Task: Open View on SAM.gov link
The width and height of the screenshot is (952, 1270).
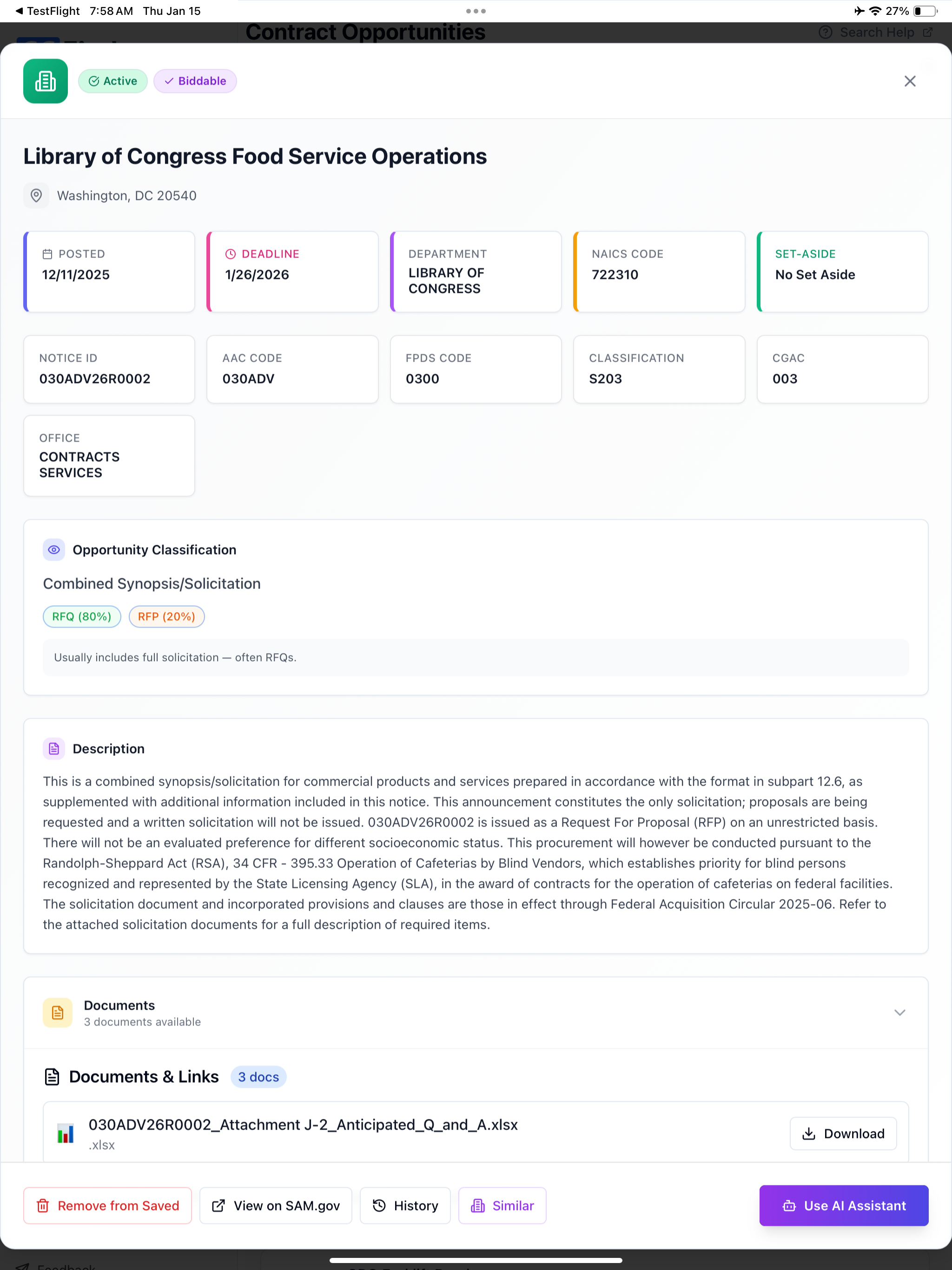Action: point(276,1206)
